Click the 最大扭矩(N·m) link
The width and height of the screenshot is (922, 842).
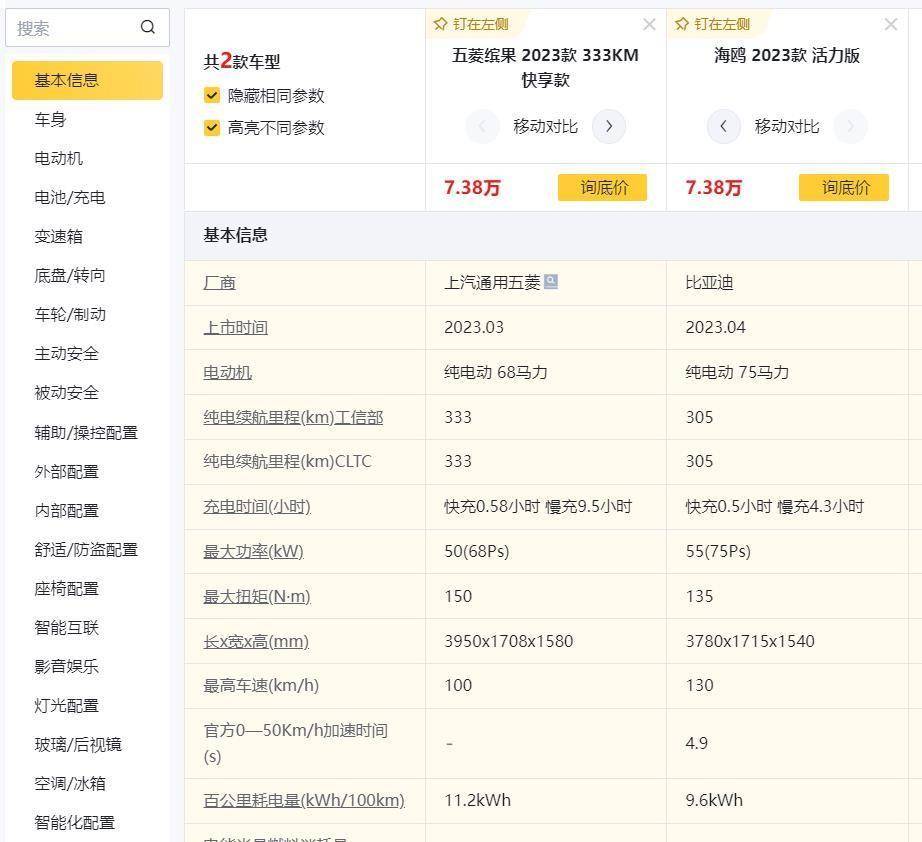click(x=257, y=596)
